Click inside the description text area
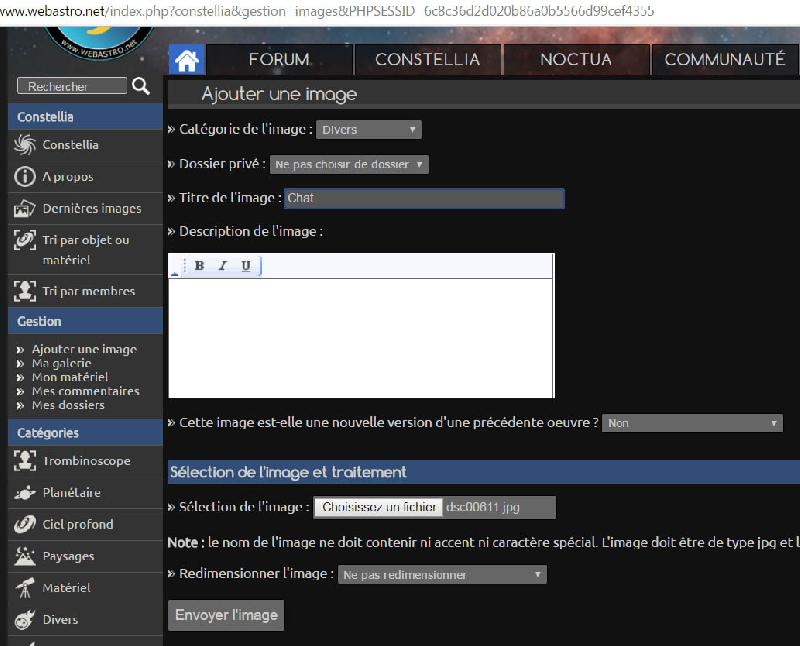Viewport: 800px width, 646px height. pyautogui.click(x=361, y=338)
